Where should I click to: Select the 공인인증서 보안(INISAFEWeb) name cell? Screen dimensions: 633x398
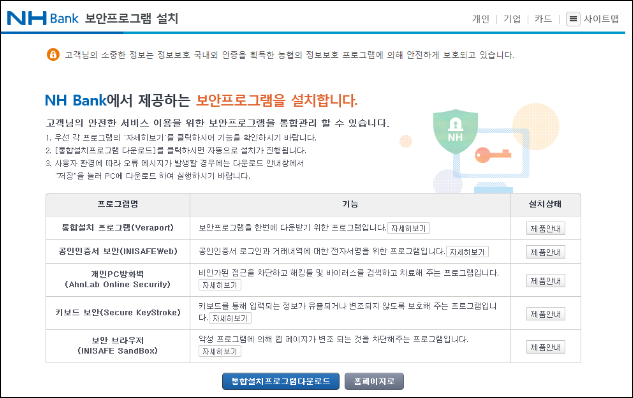click(x=117, y=251)
